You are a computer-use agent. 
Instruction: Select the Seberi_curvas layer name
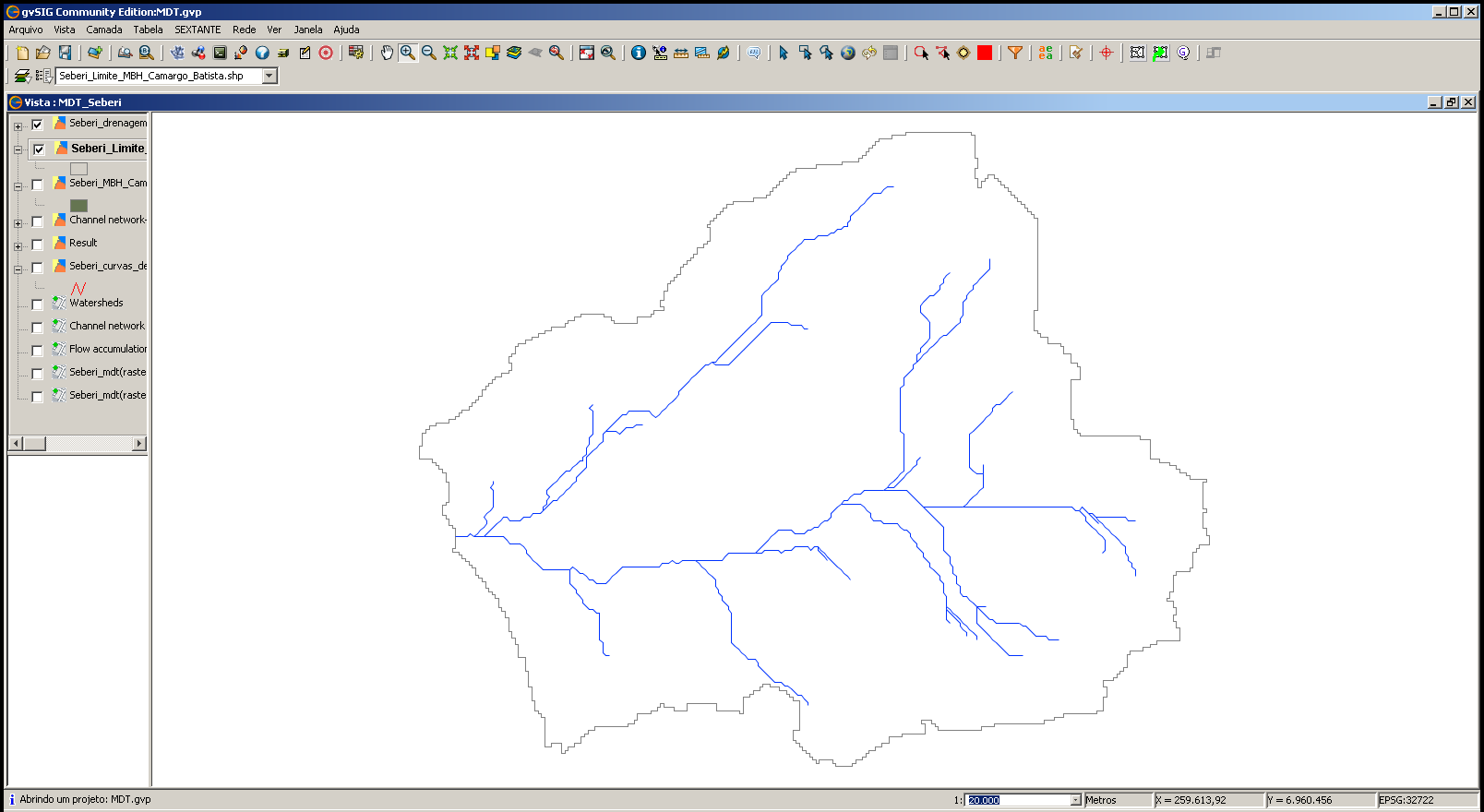coord(108,266)
